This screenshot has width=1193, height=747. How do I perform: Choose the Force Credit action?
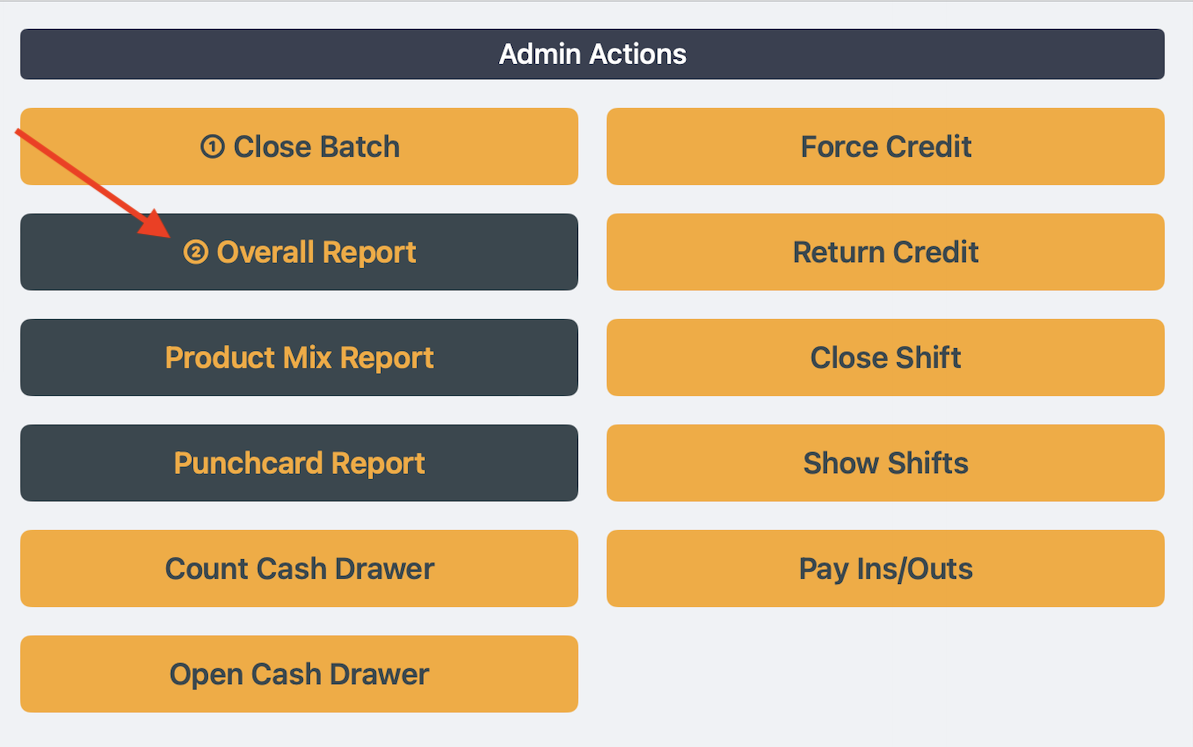pos(885,147)
